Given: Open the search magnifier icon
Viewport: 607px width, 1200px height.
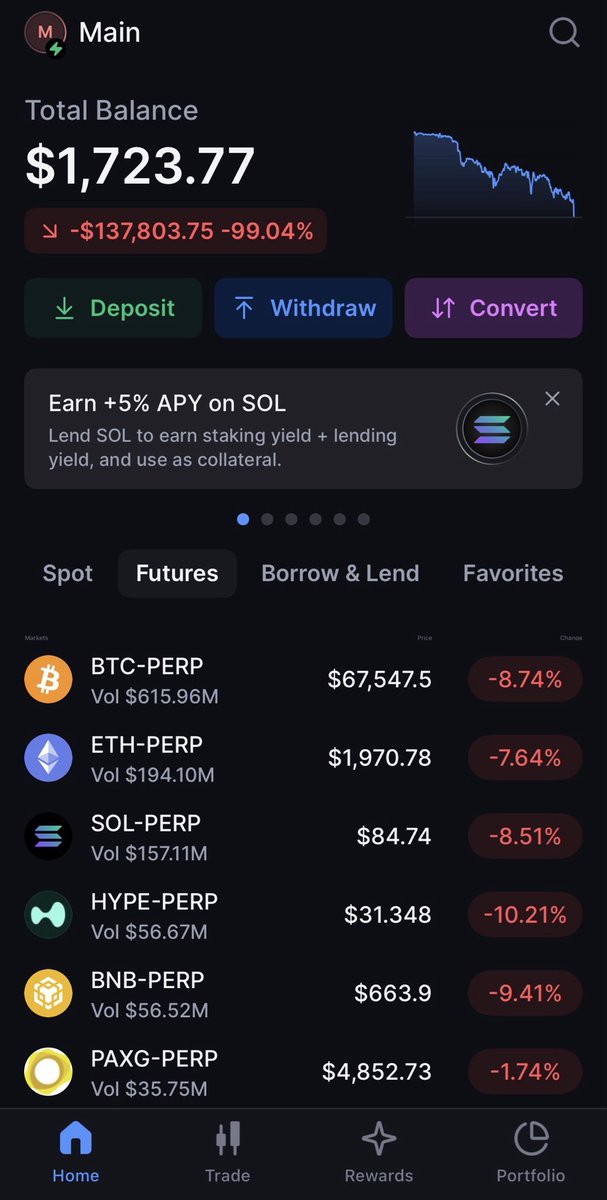Looking at the screenshot, I should point(564,33).
